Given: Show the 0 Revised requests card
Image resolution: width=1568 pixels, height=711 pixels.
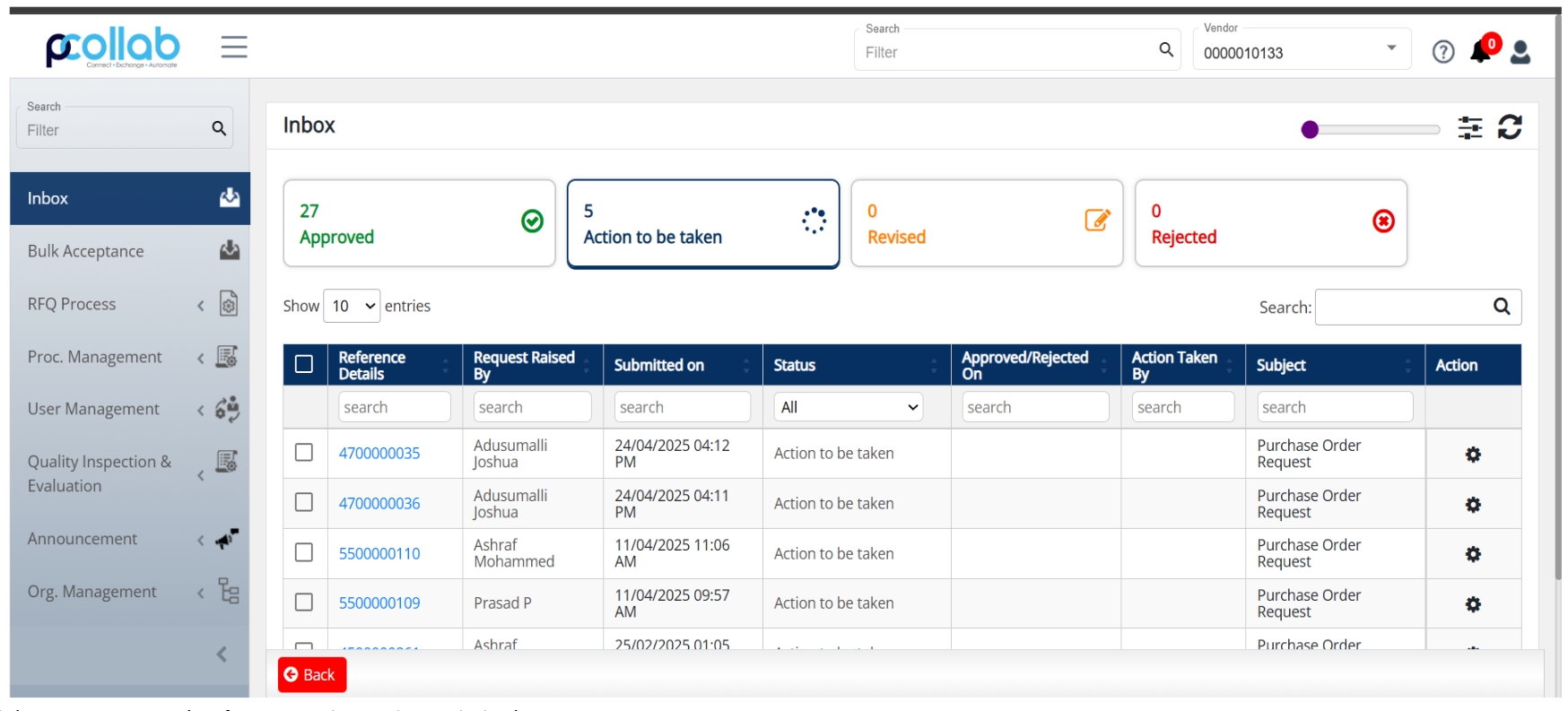Looking at the screenshot, I should [x=987, y=223].
